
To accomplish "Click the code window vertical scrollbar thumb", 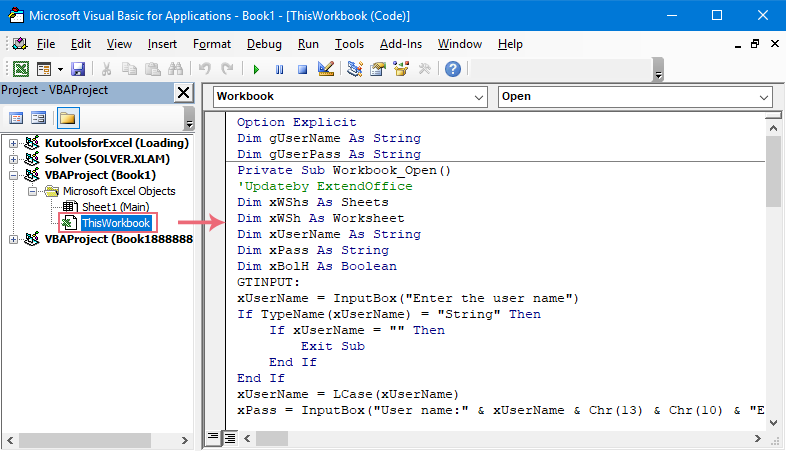I will pyautogui.click(x=773, y=171).
